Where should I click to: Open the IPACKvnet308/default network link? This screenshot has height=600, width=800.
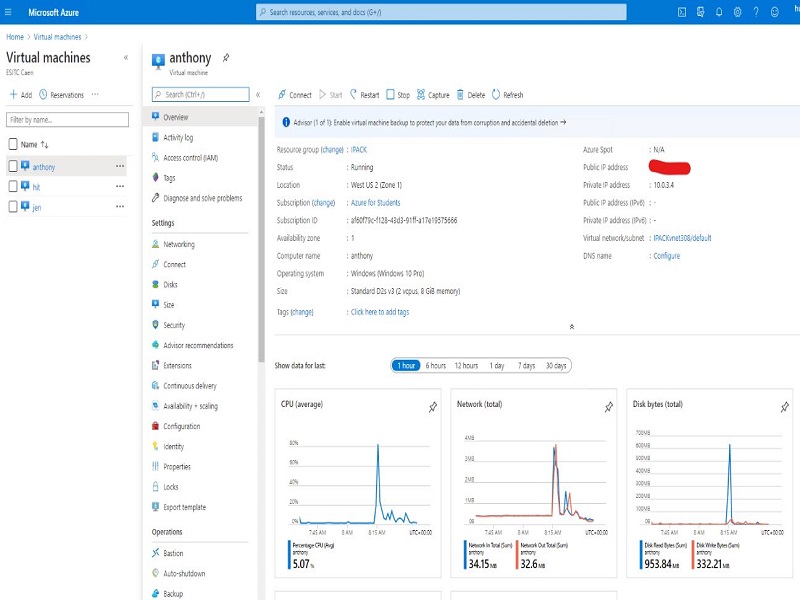[682, 238]
